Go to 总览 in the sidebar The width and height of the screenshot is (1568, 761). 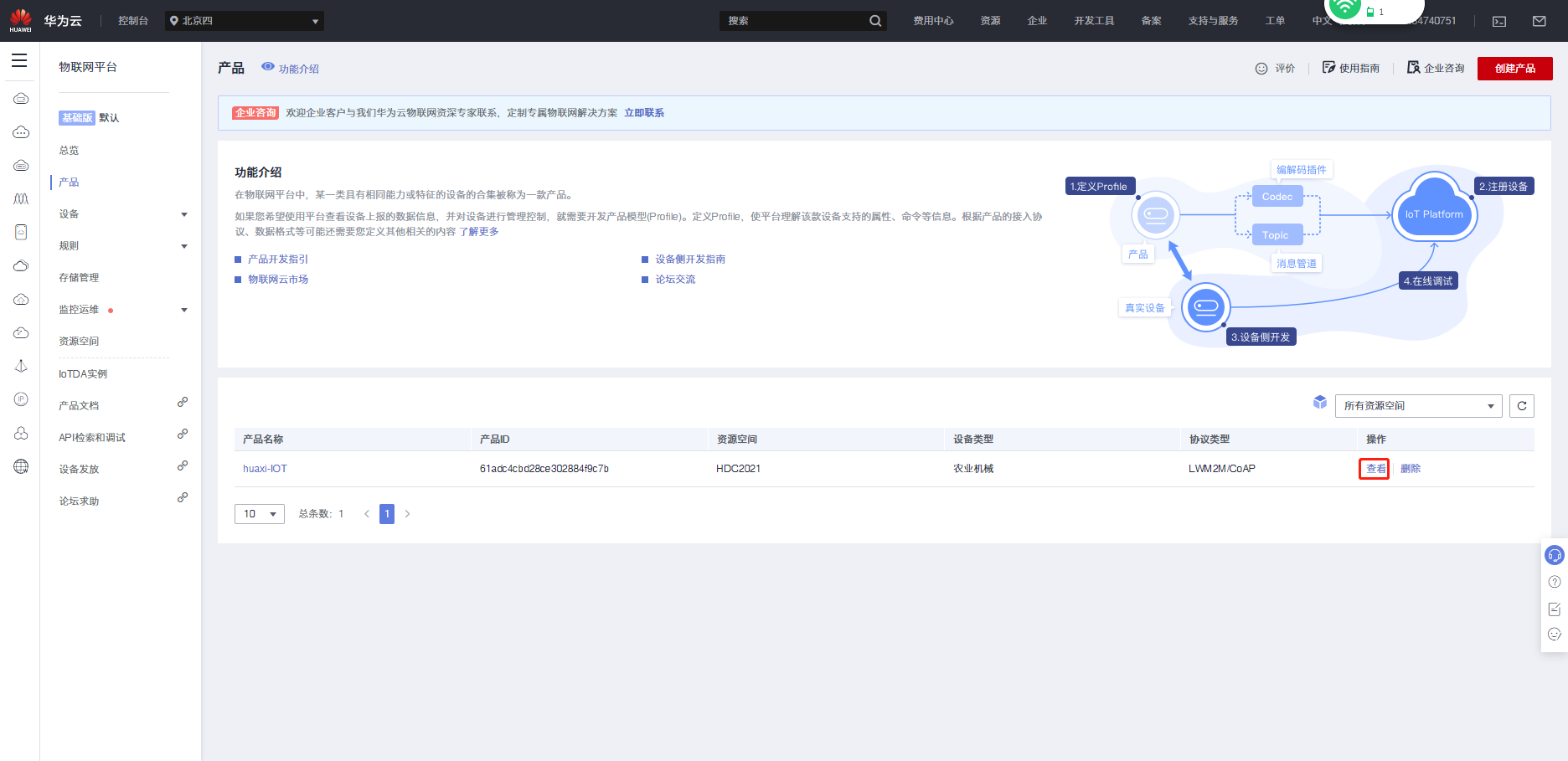pos(69,151)
